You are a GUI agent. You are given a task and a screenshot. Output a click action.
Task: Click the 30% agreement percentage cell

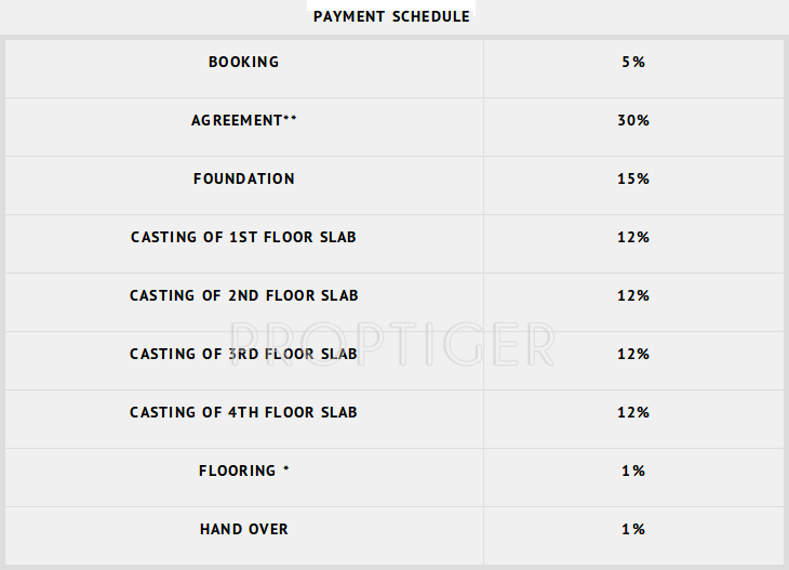(x=634, y=120)
